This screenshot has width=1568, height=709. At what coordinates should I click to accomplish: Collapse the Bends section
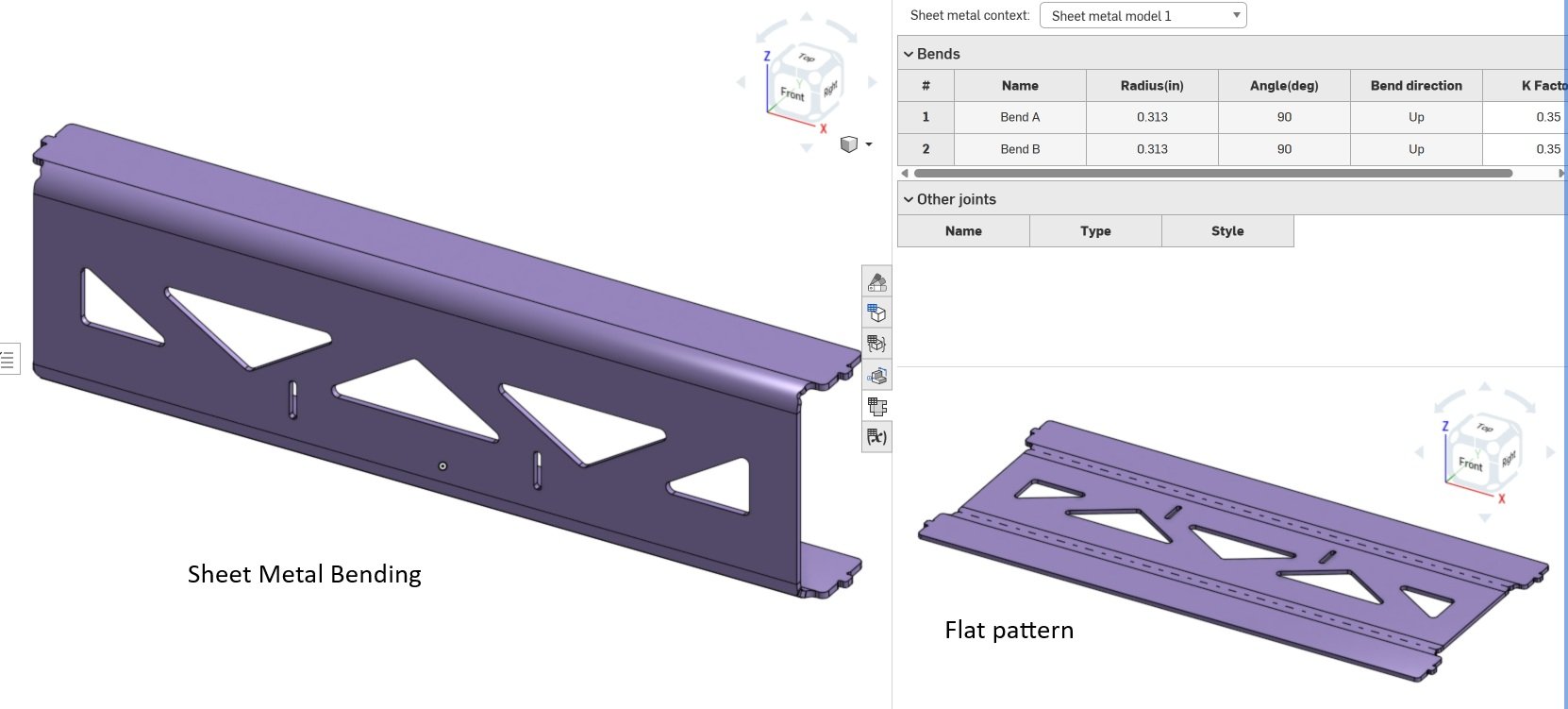pos(909,54)
